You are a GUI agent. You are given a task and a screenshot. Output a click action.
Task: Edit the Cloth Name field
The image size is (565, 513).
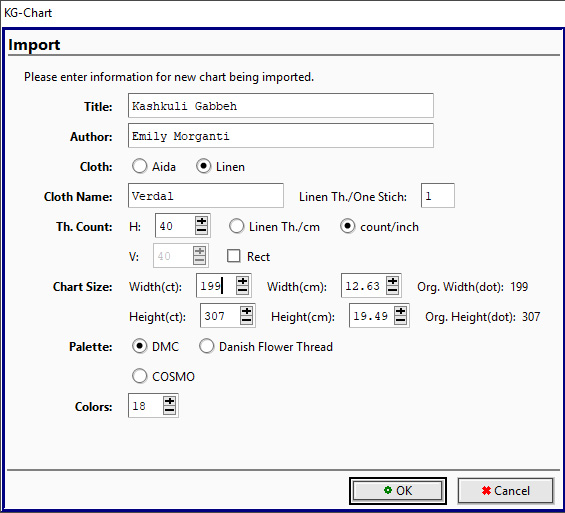(x=206, y=196)
